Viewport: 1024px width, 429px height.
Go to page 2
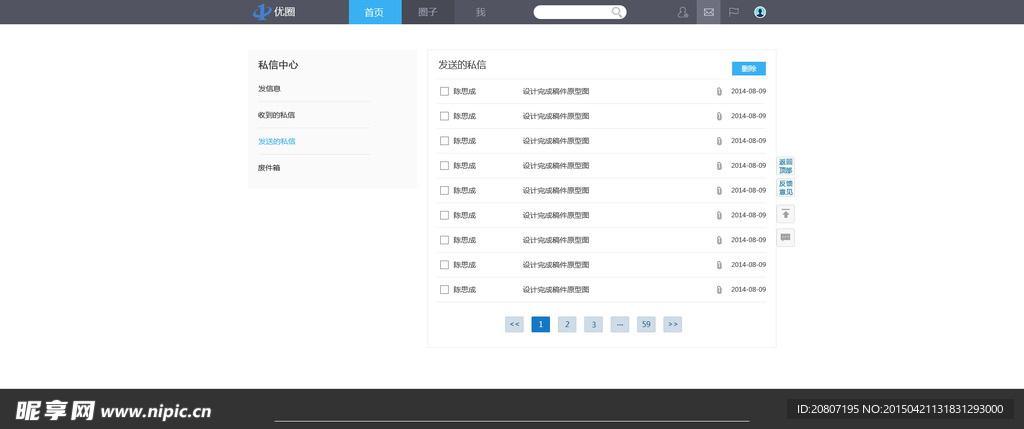pyautogui.click(x=567, y=325)
